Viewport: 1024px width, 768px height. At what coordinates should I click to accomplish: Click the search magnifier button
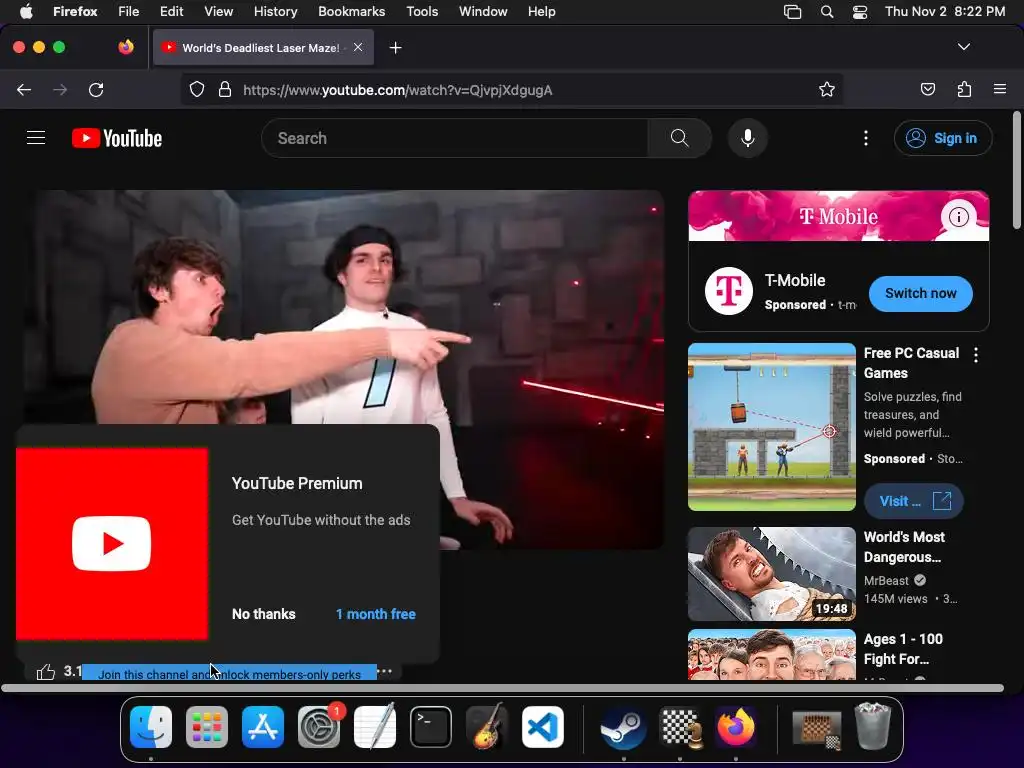tap(679, 138)
